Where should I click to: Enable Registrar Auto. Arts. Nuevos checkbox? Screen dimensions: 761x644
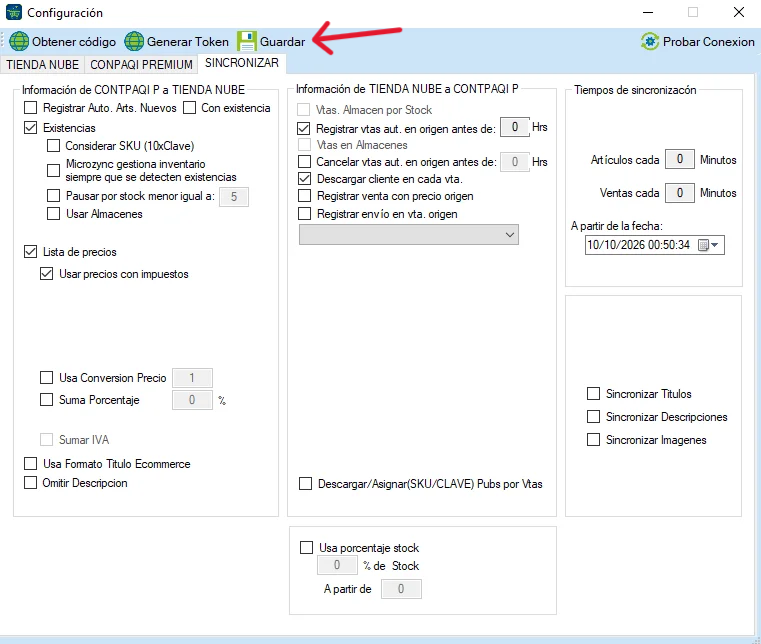point(31,107)
